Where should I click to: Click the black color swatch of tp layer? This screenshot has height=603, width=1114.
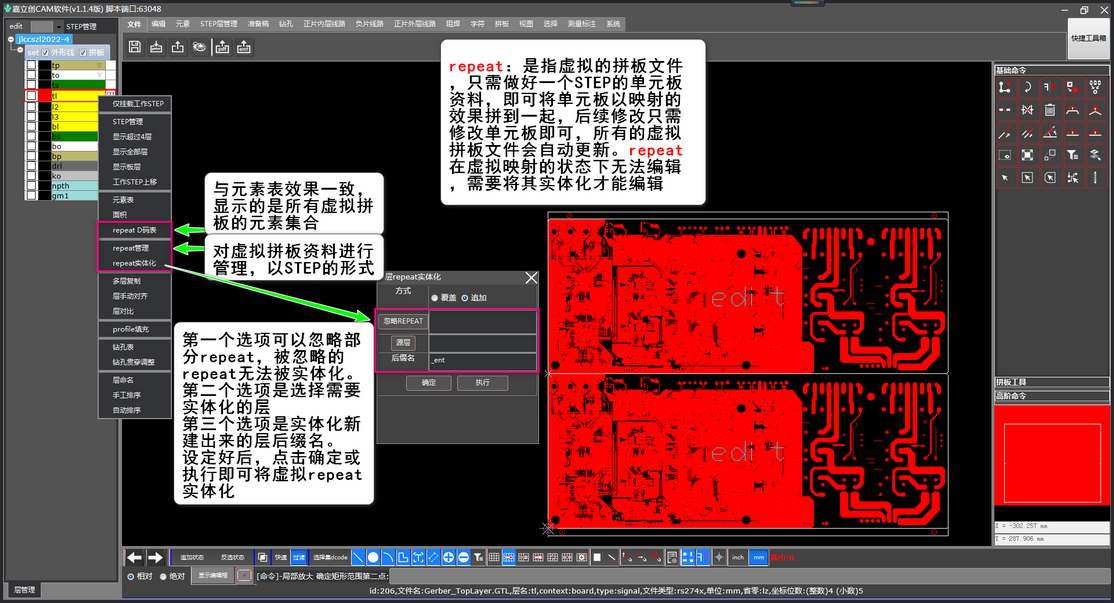click(45, 65)
